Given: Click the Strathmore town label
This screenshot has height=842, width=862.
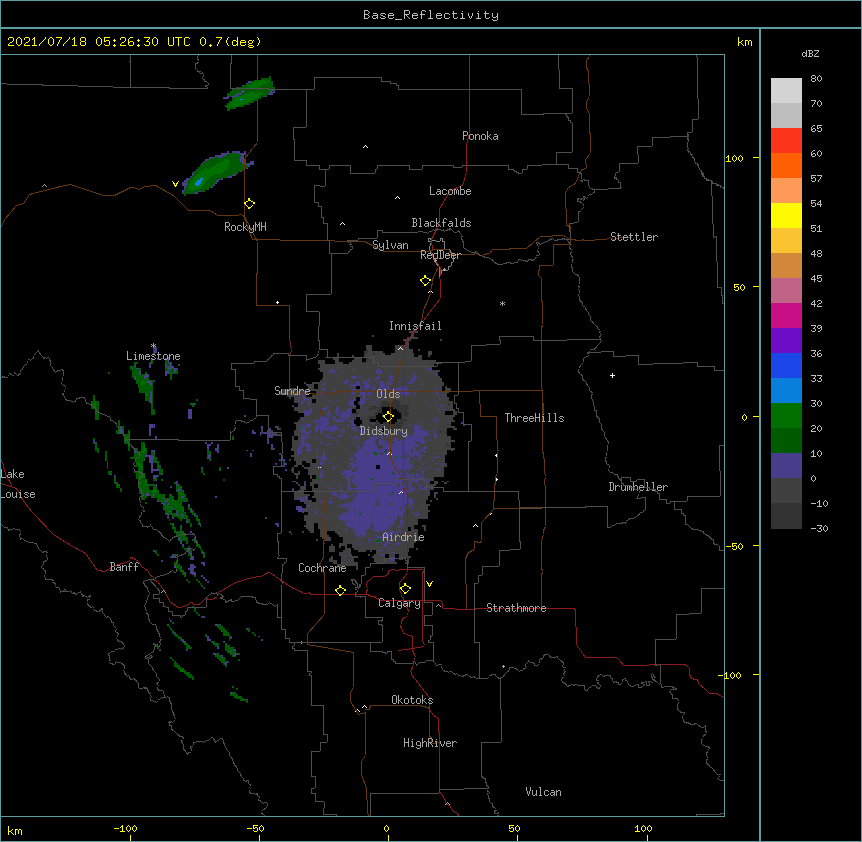Looking at the screenshot, I should (x=516, y=608).
